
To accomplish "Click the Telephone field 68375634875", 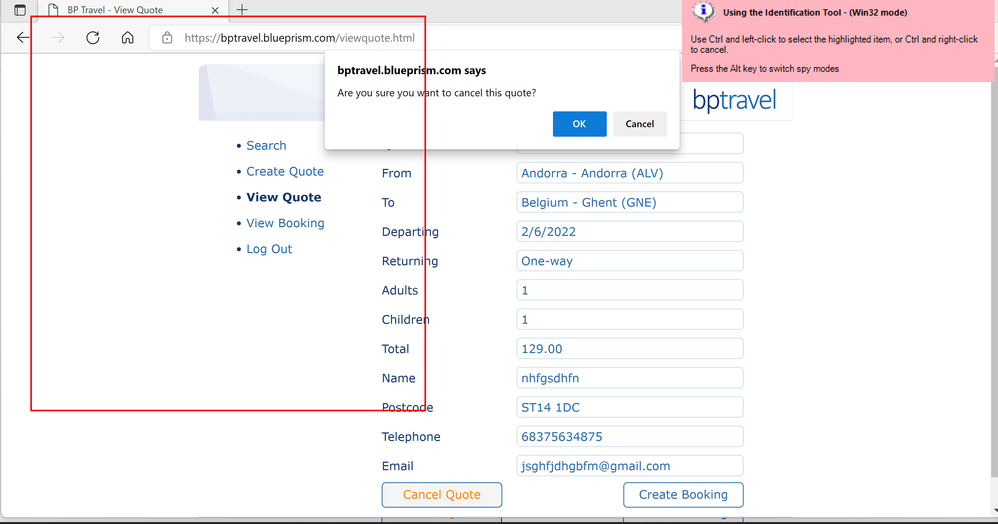I will point(629,437).
